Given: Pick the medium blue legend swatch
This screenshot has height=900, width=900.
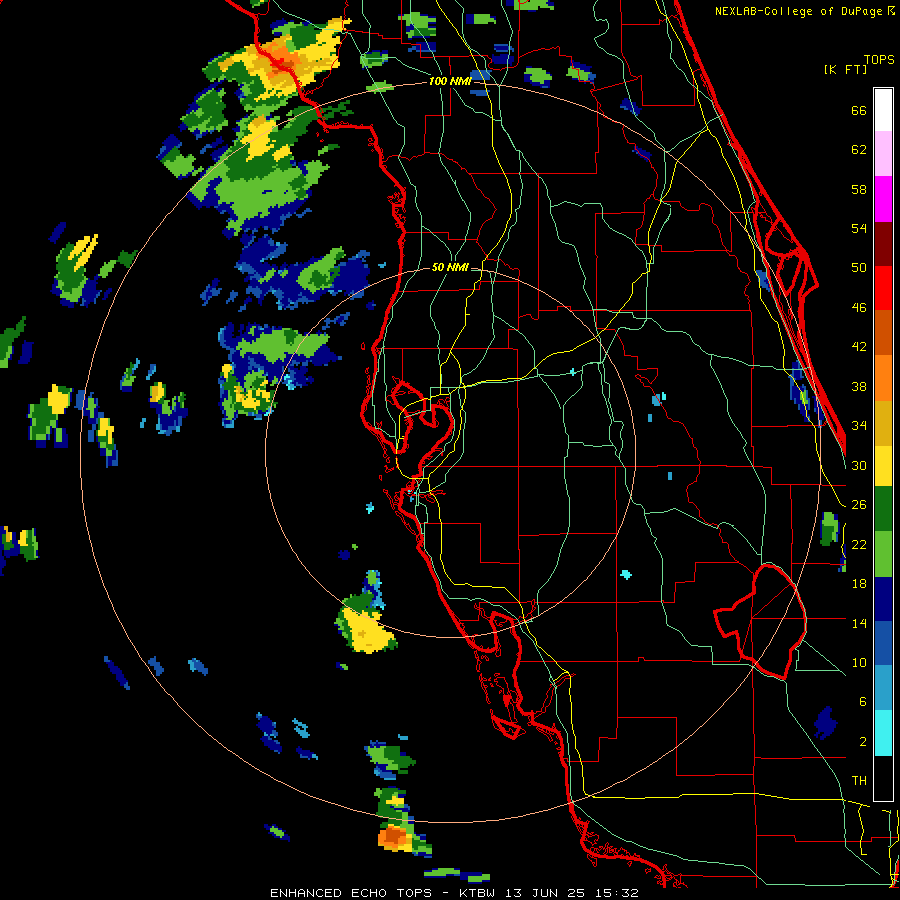Looking at the screenshot, I should click(x=883, y=643).
